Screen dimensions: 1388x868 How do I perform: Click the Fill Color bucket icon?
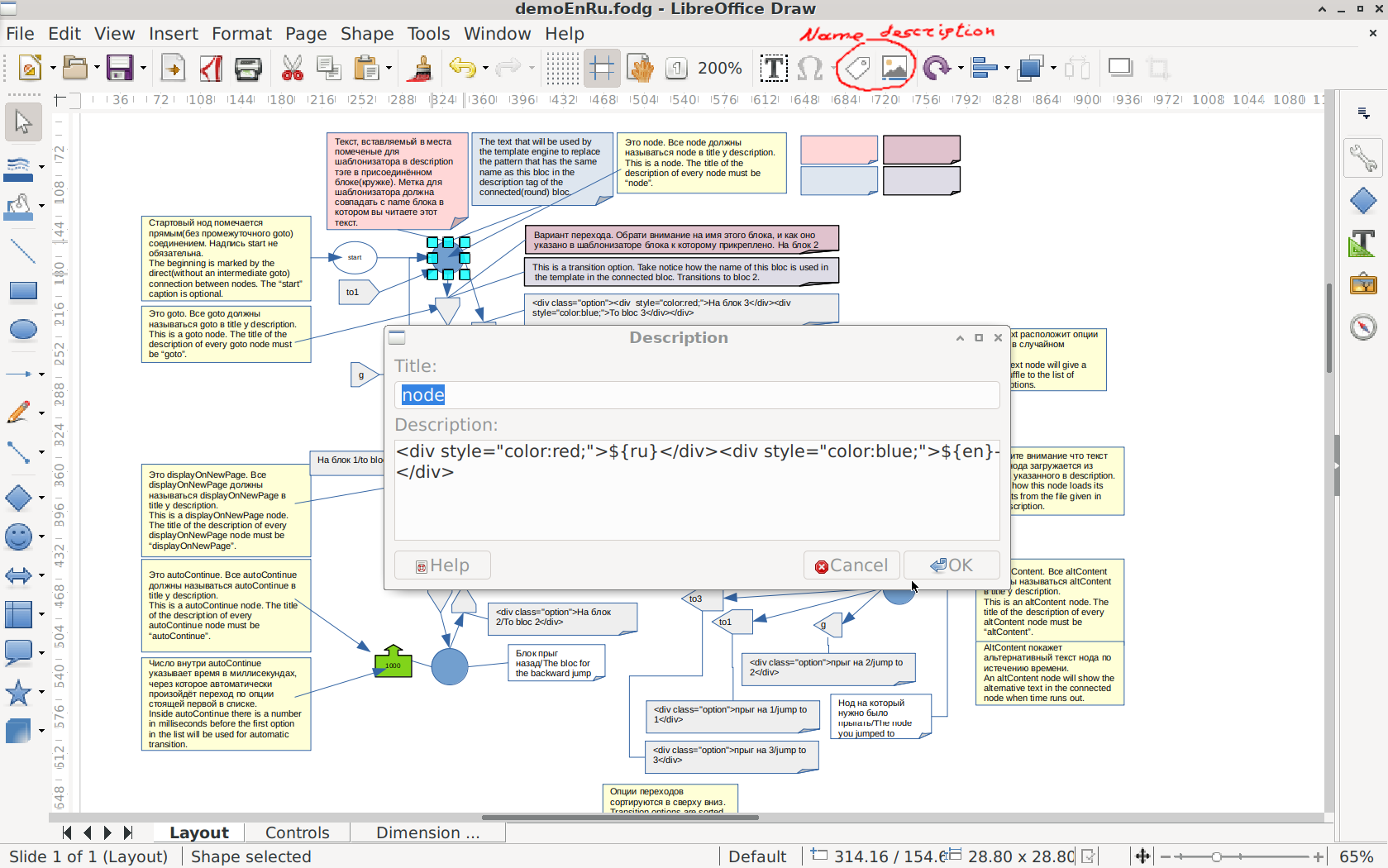point(18,207)
